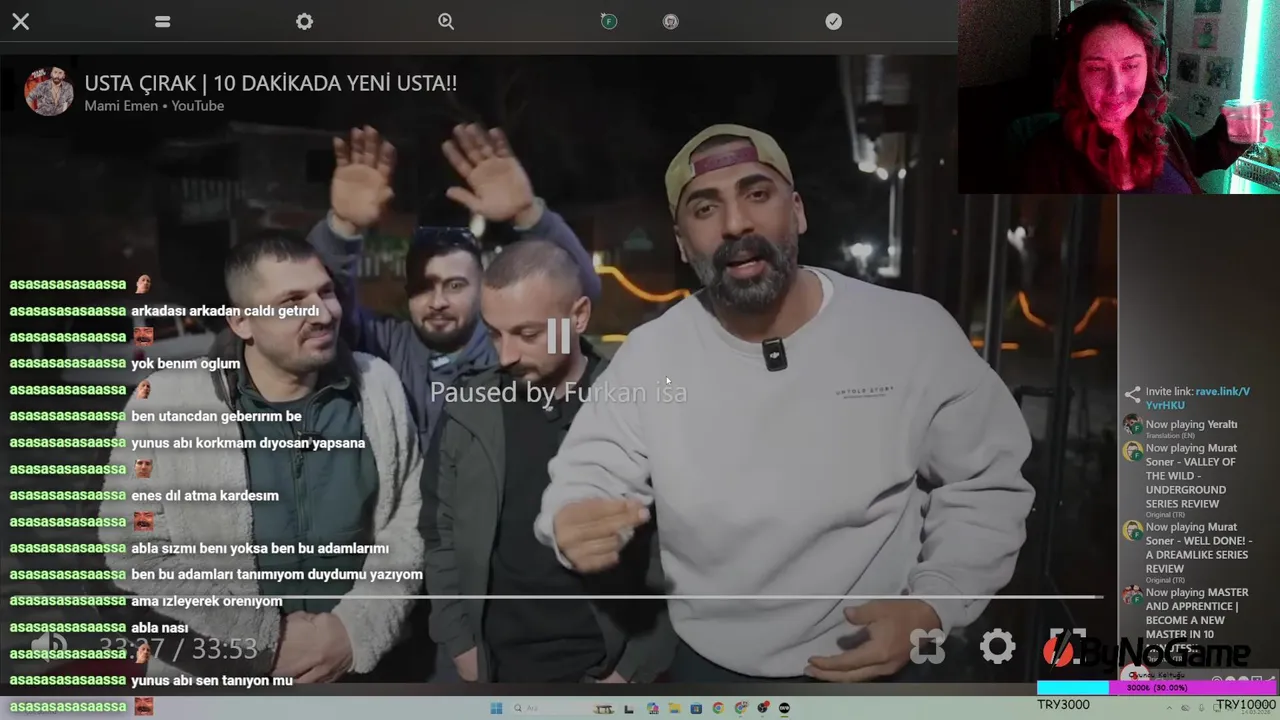
Task: Click chat message 'yunus abı sen tanıyon mu'
Action: [x=212, y=680]
